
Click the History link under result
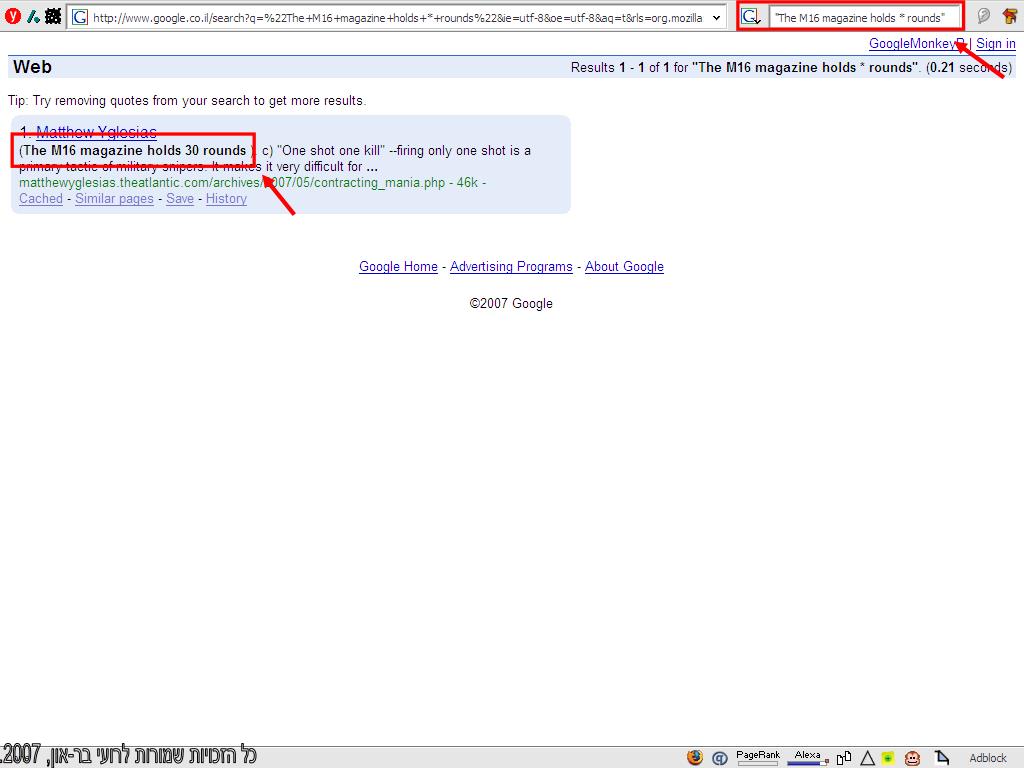click(x=226, y=199)
